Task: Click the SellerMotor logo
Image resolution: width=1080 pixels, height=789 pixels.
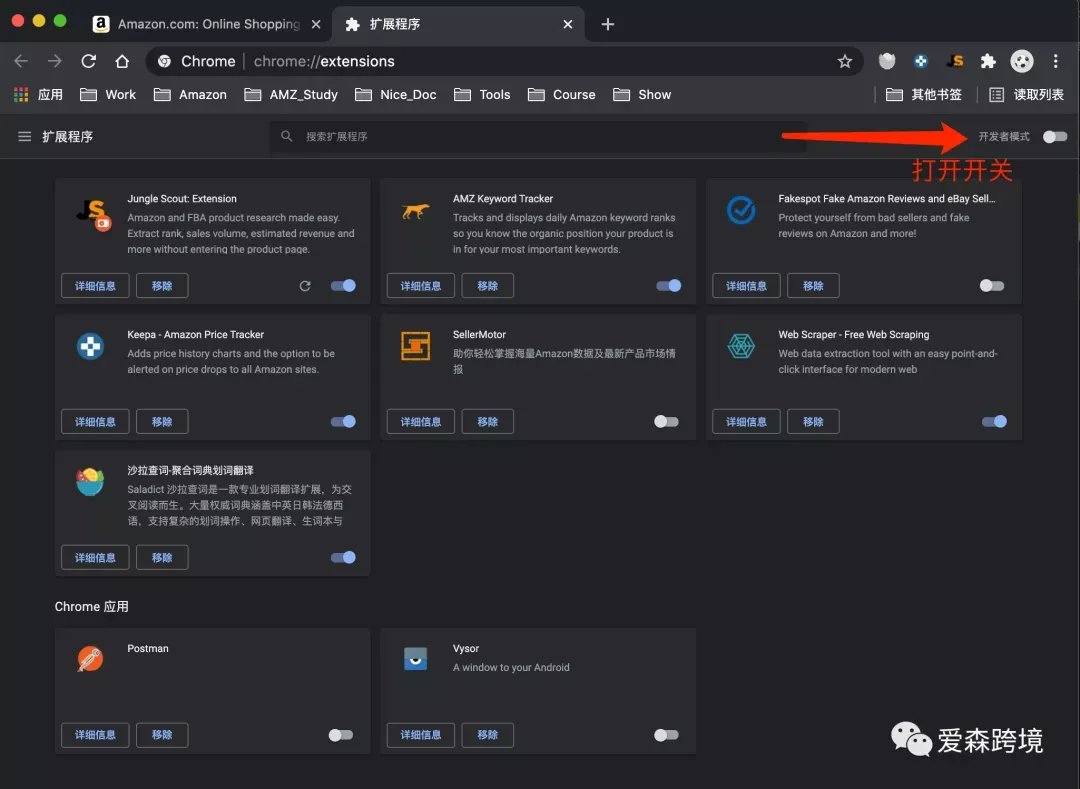Action: coord(415,346)
